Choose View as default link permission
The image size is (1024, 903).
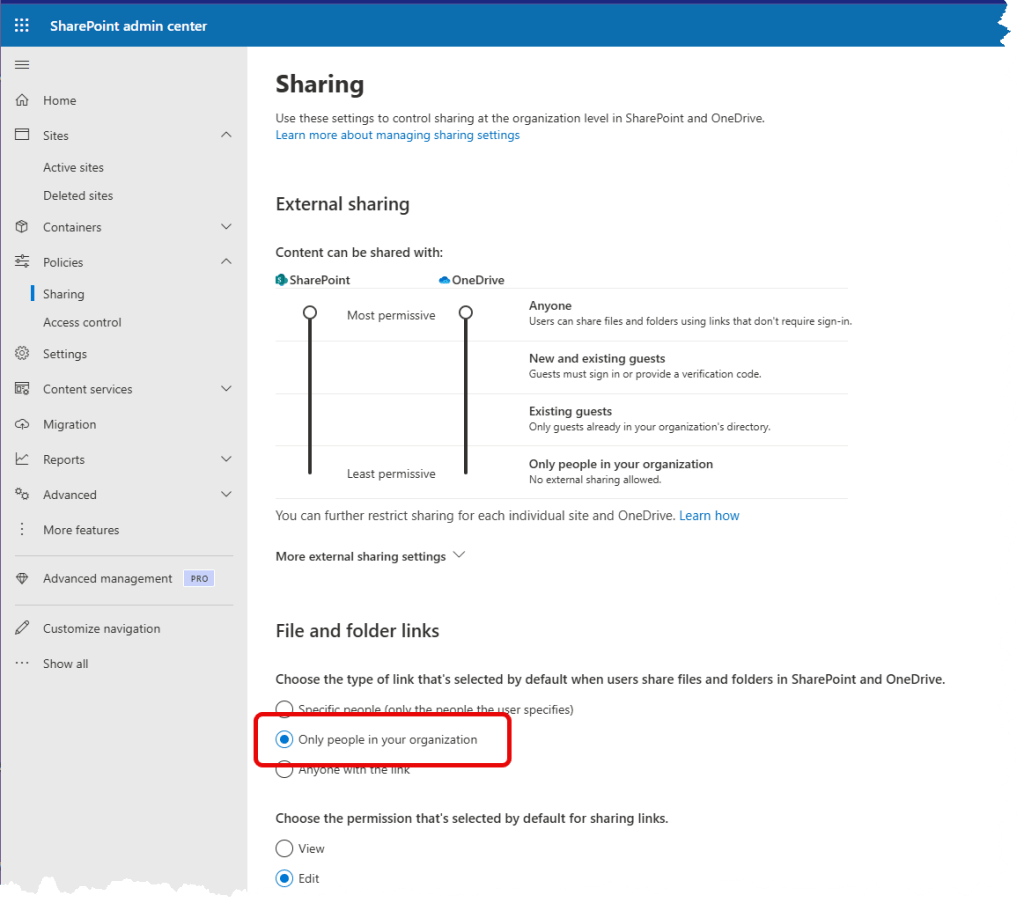coord(284,849)
